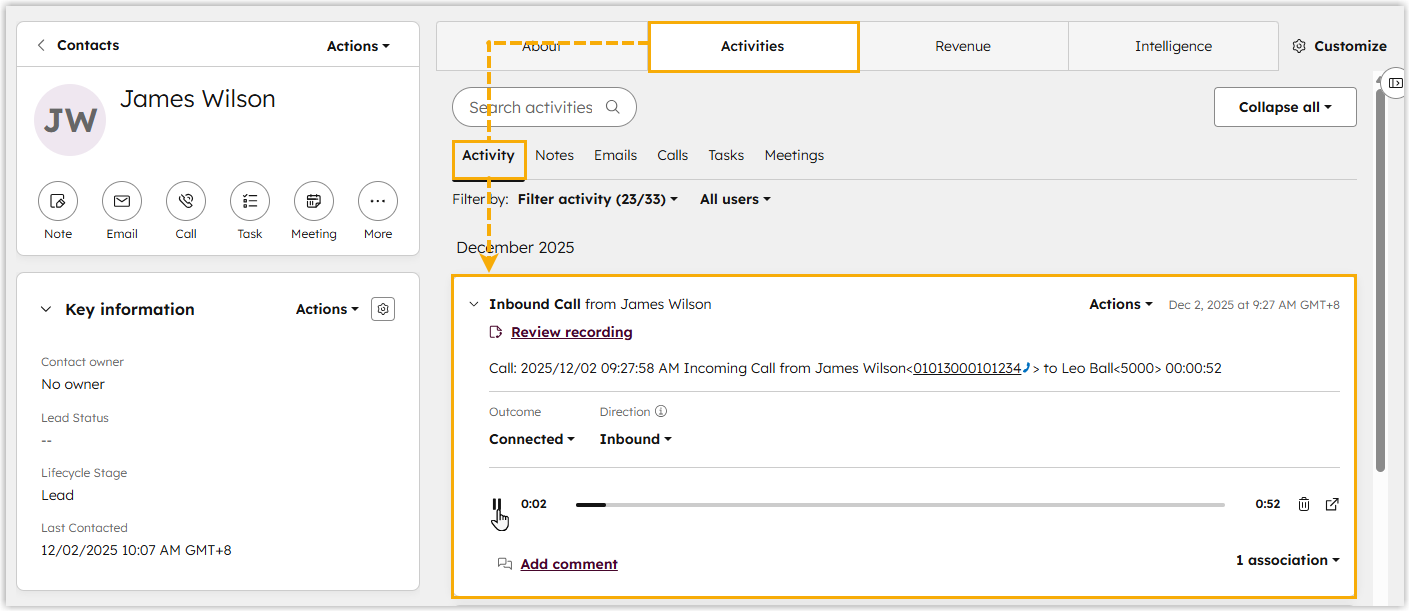Open the More options ellipsis icon
This screenshot has width=1410, height=612.
coord(378,201)
